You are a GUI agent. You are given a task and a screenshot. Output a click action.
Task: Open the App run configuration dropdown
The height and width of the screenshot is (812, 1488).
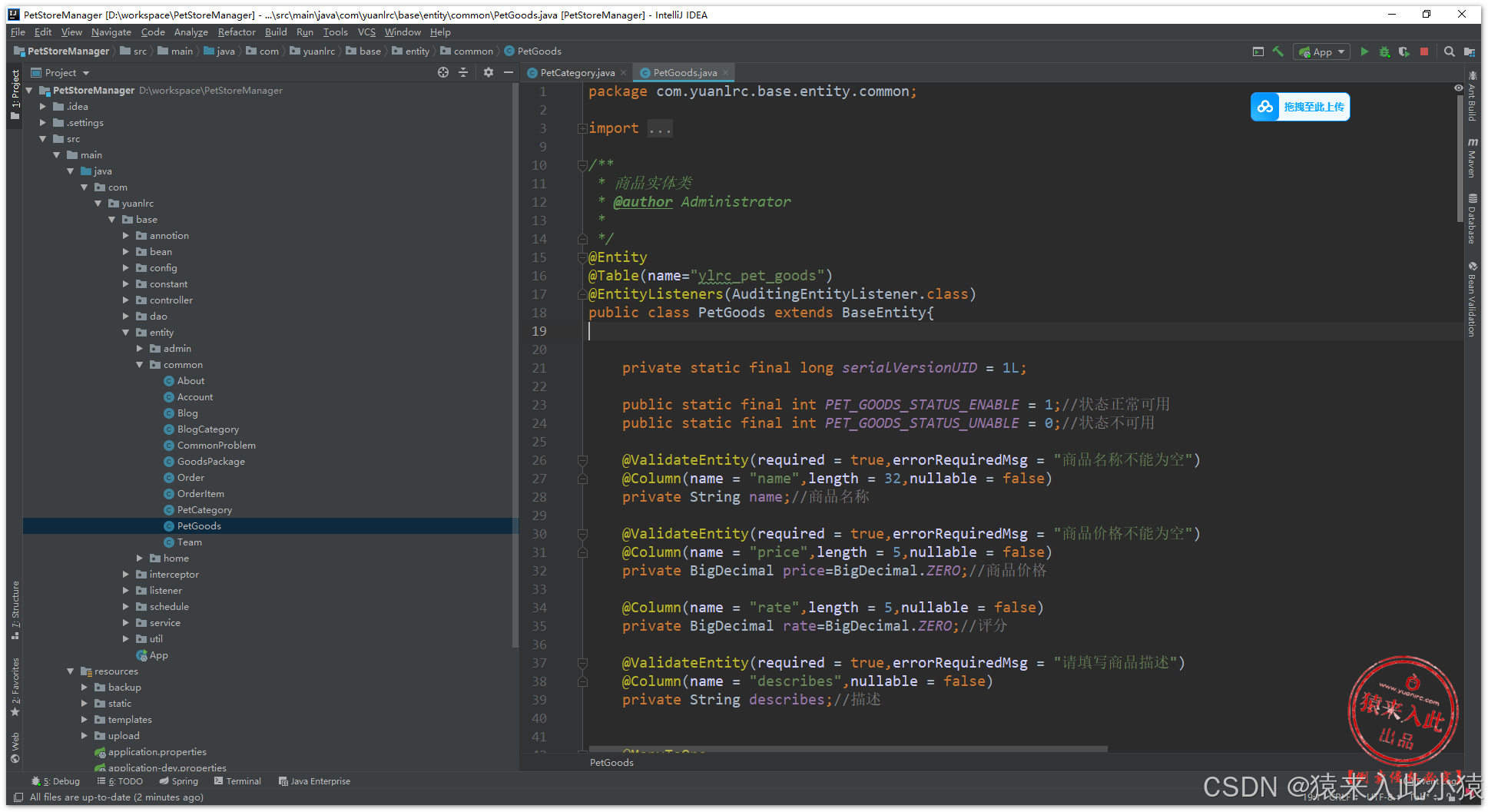[1322, 51]
